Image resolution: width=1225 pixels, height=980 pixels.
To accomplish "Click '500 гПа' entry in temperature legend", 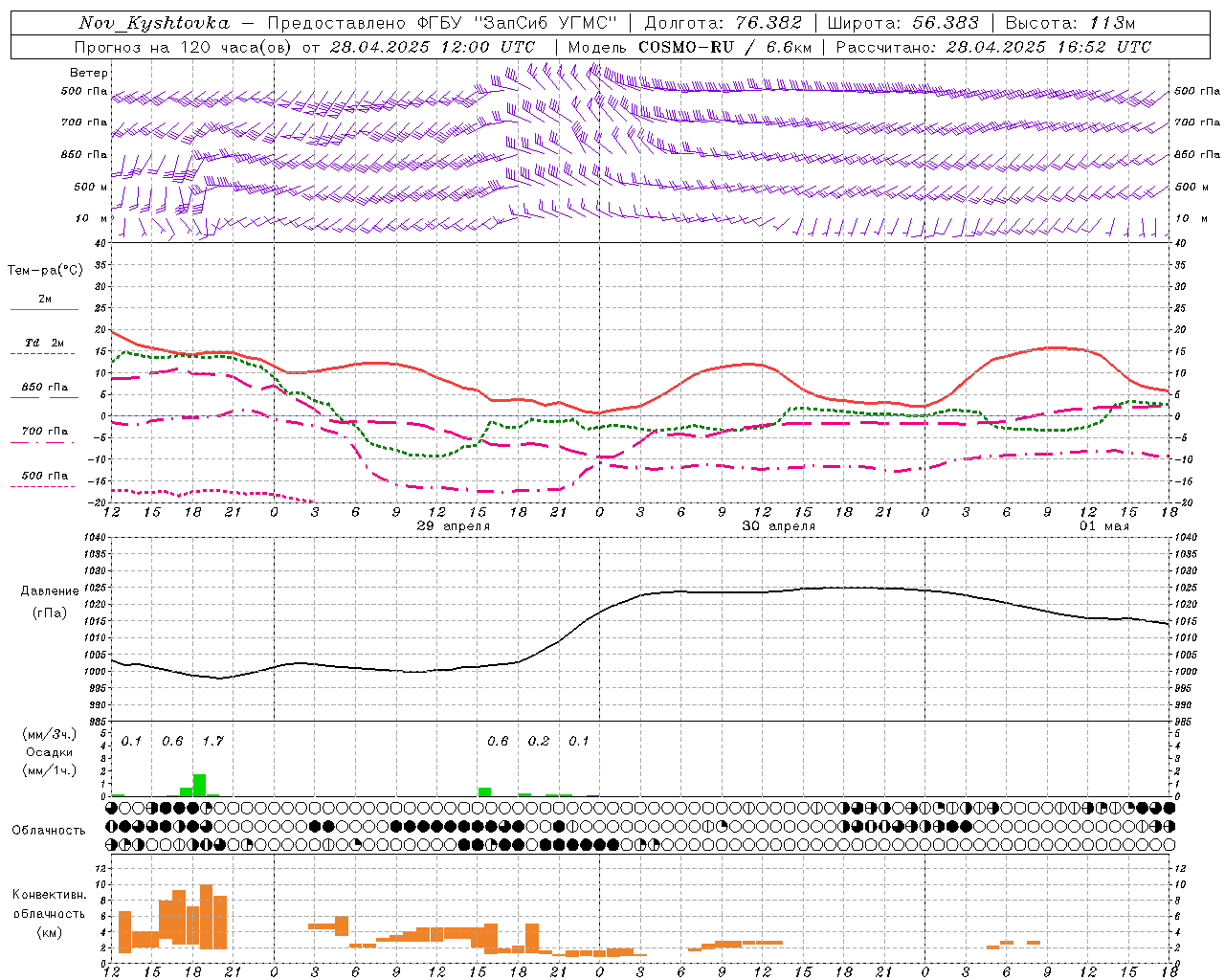I will coord(45,476).
